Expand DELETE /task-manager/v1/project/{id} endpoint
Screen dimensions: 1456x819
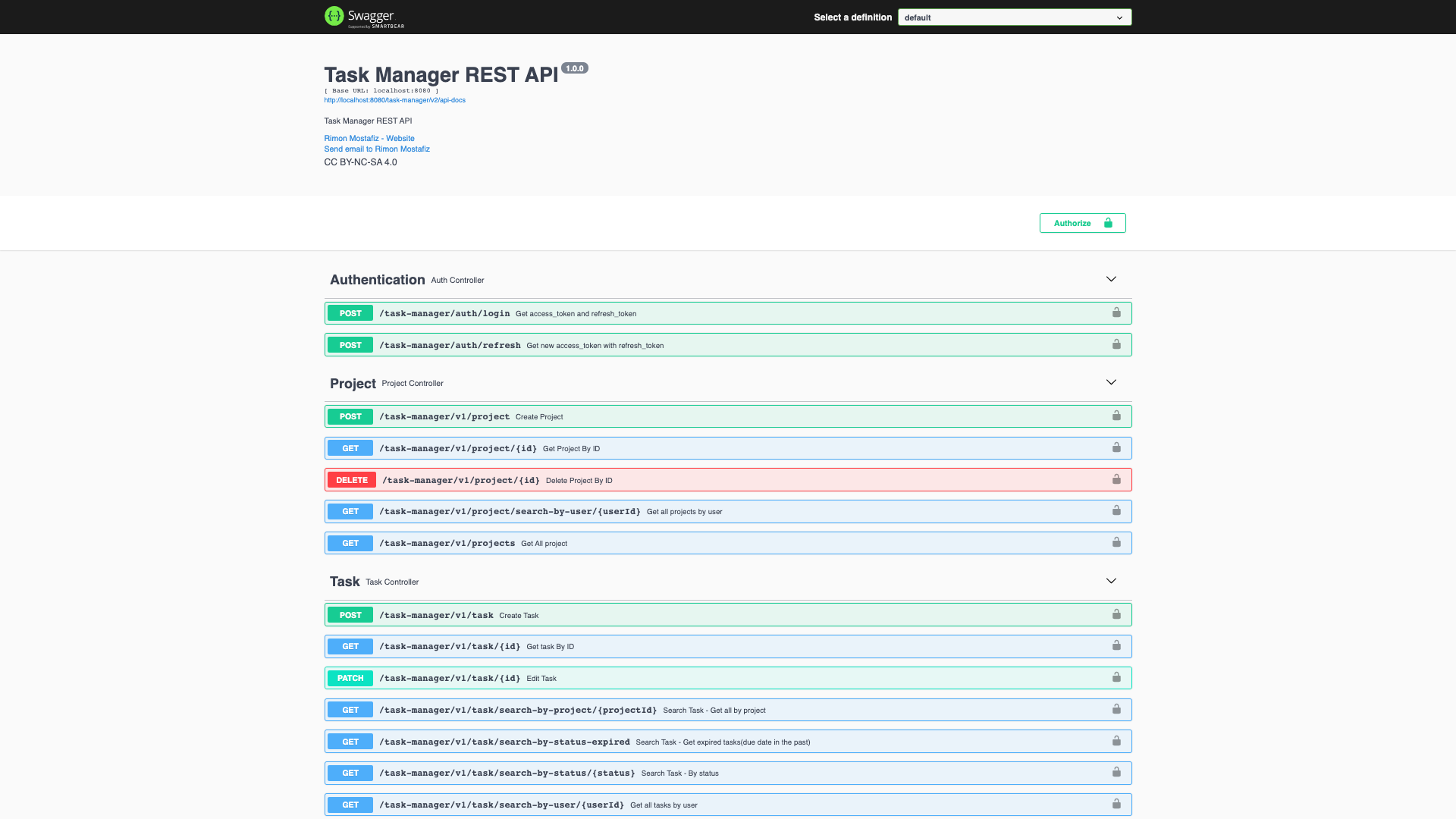tap(728, 480)
